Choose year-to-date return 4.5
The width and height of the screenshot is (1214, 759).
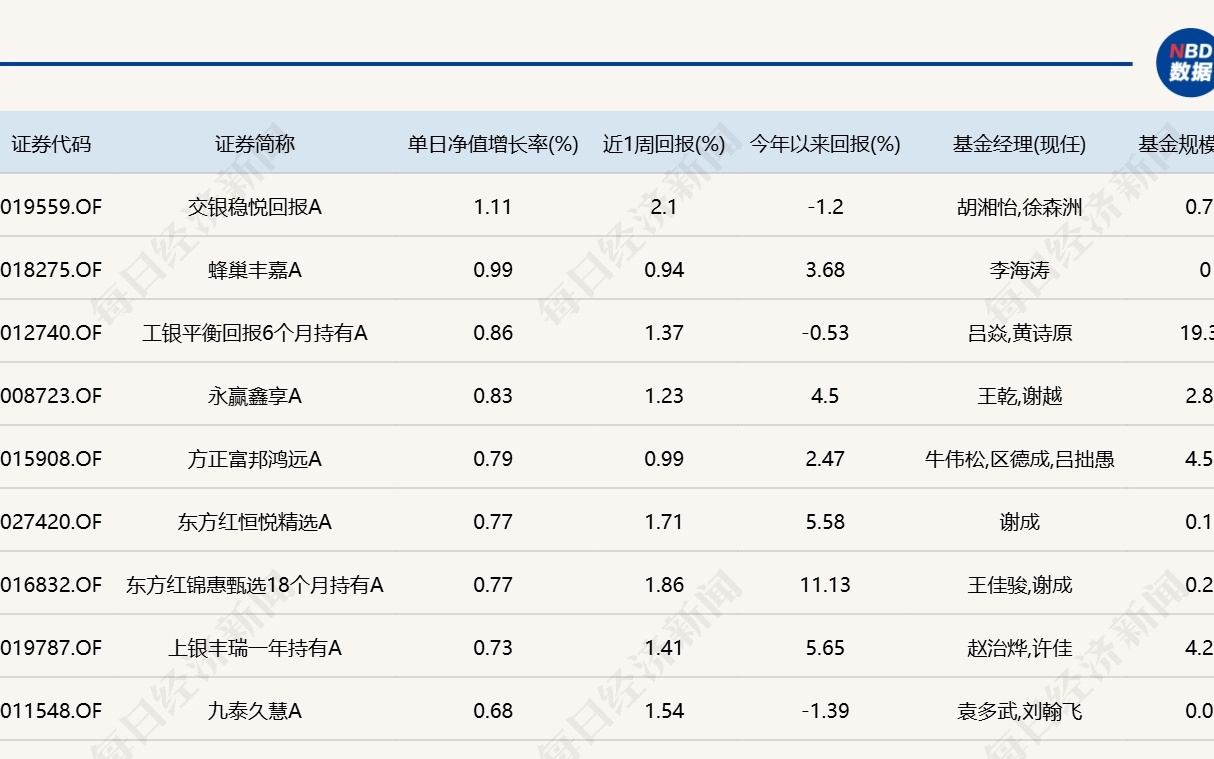tap(825, 396)
